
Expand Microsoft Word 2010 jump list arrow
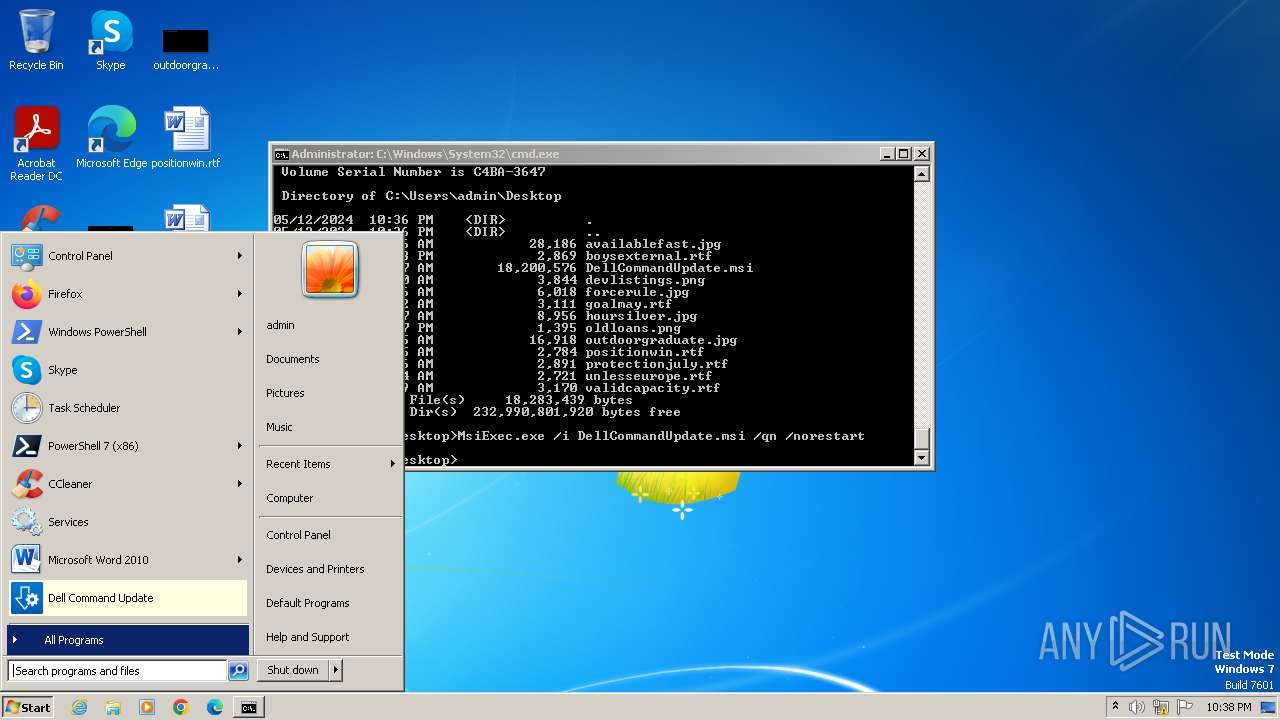[x=240, y=560]
